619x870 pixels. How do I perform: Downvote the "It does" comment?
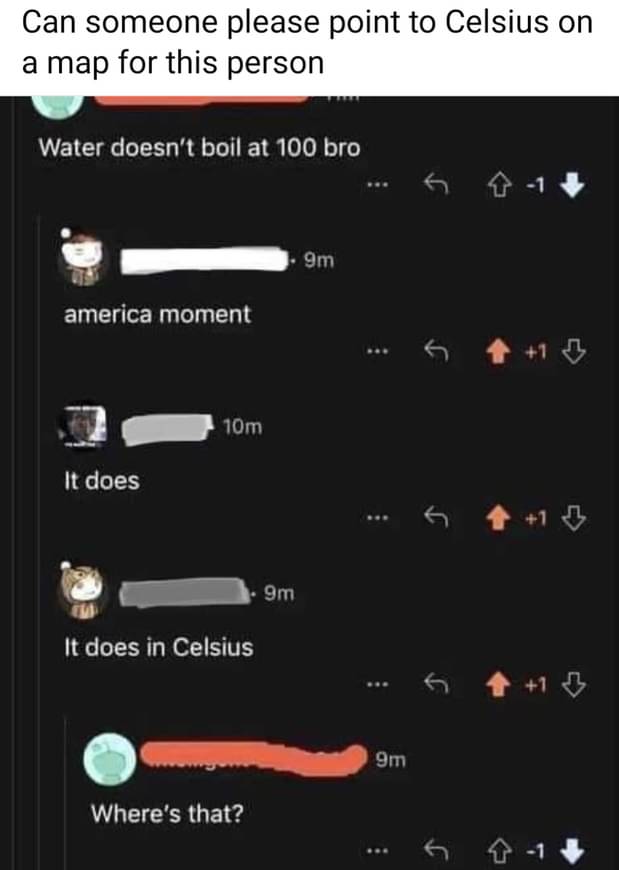[x=574, y=518]
